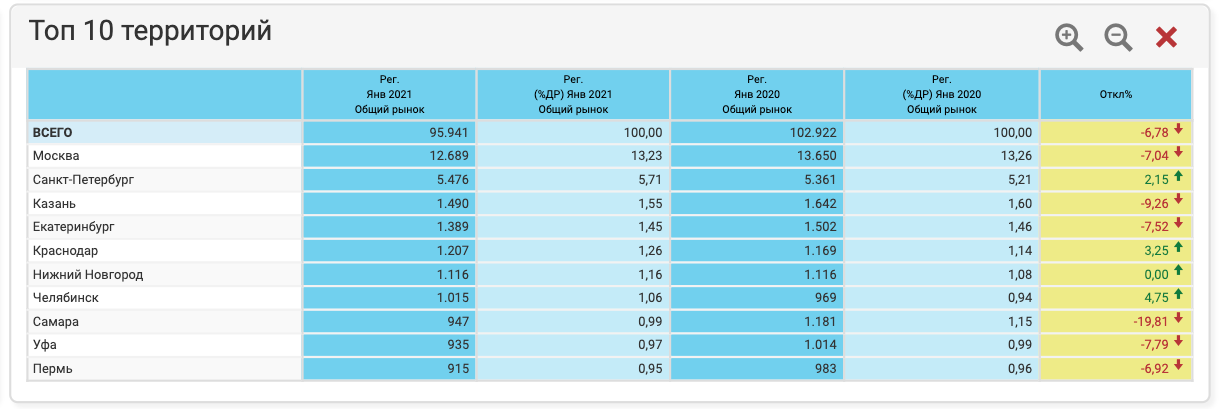The image size is (1228, 409).
Task: Click the Рег. (%ДР) Янв 2020 header
Action: pyautogui.click(x=941, y=95)
